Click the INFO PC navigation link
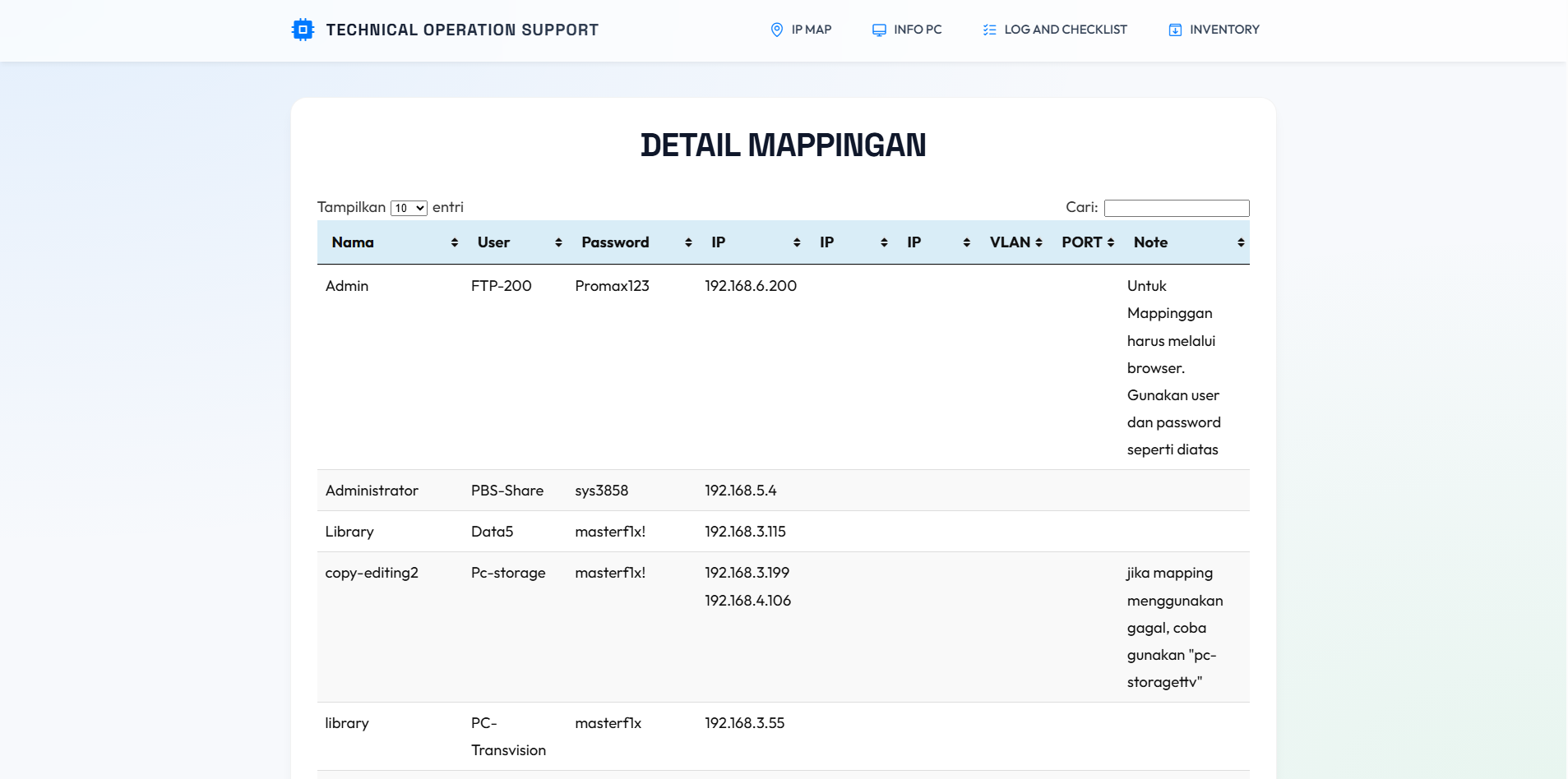 (918, 29)
